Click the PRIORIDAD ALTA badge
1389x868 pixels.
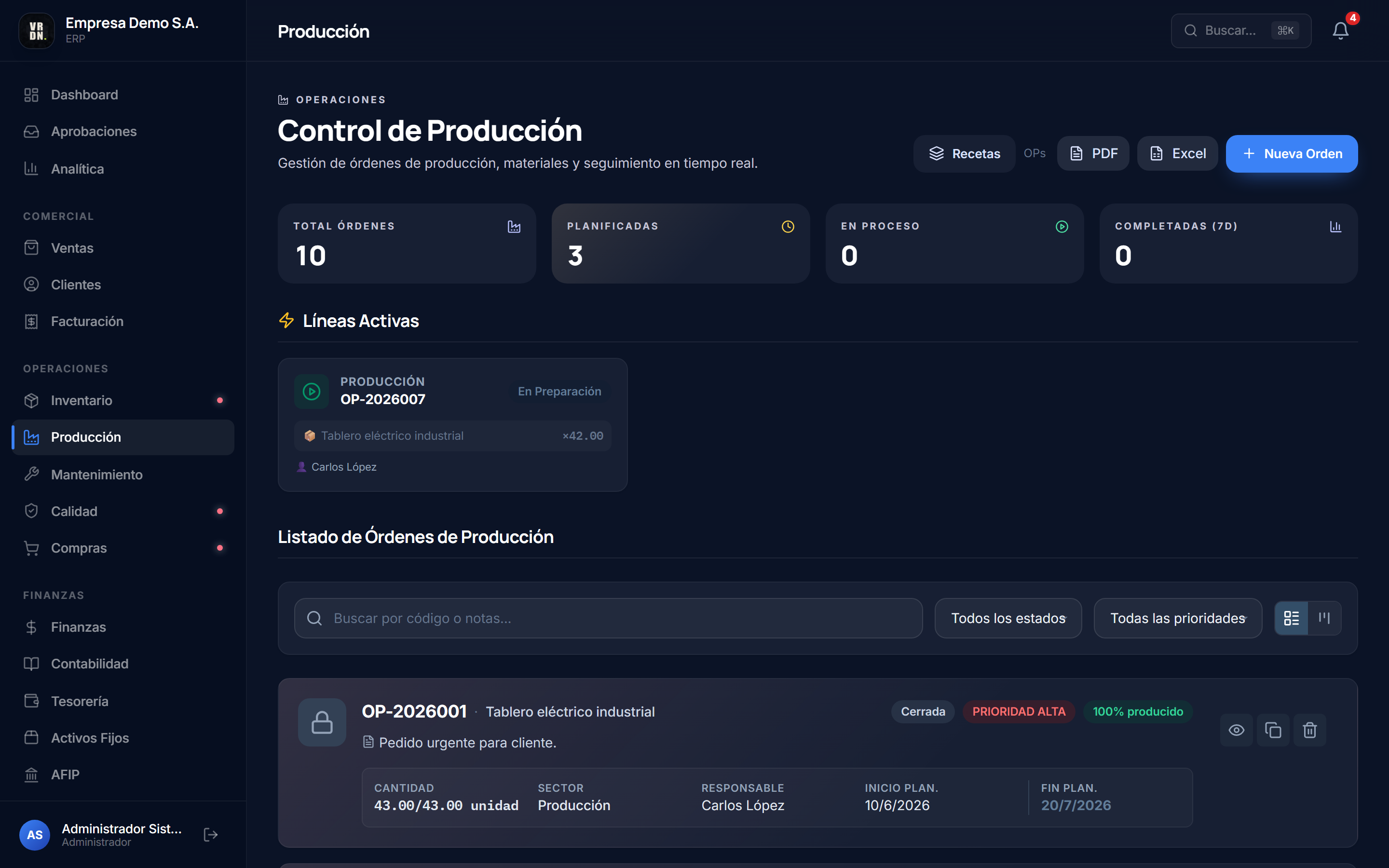(x=1019, y=712)
